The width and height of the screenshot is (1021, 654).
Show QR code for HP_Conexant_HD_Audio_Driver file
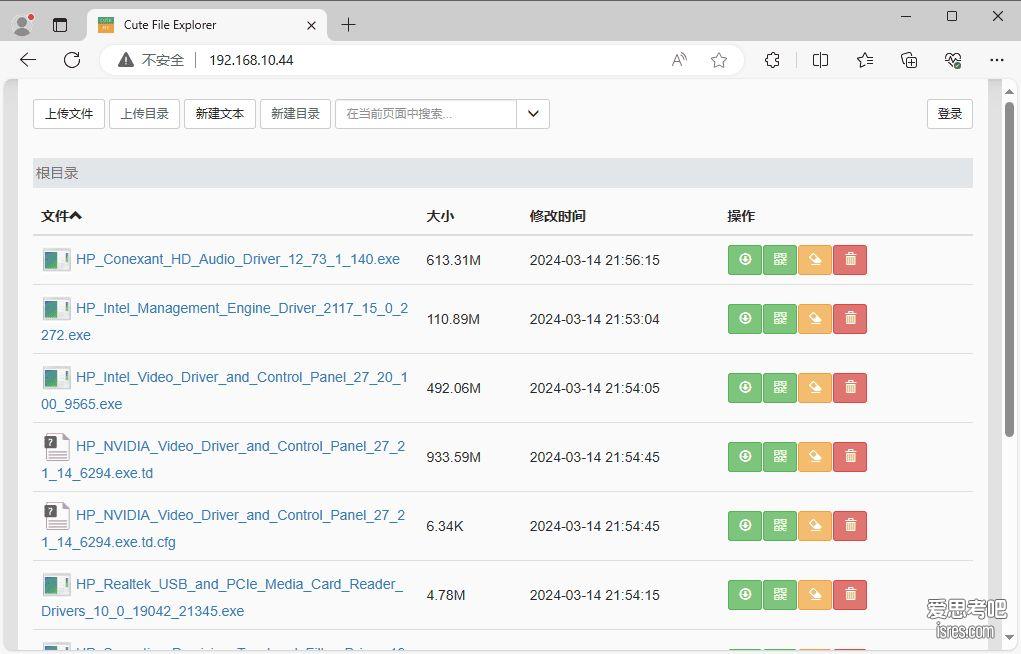pos(780,260)
